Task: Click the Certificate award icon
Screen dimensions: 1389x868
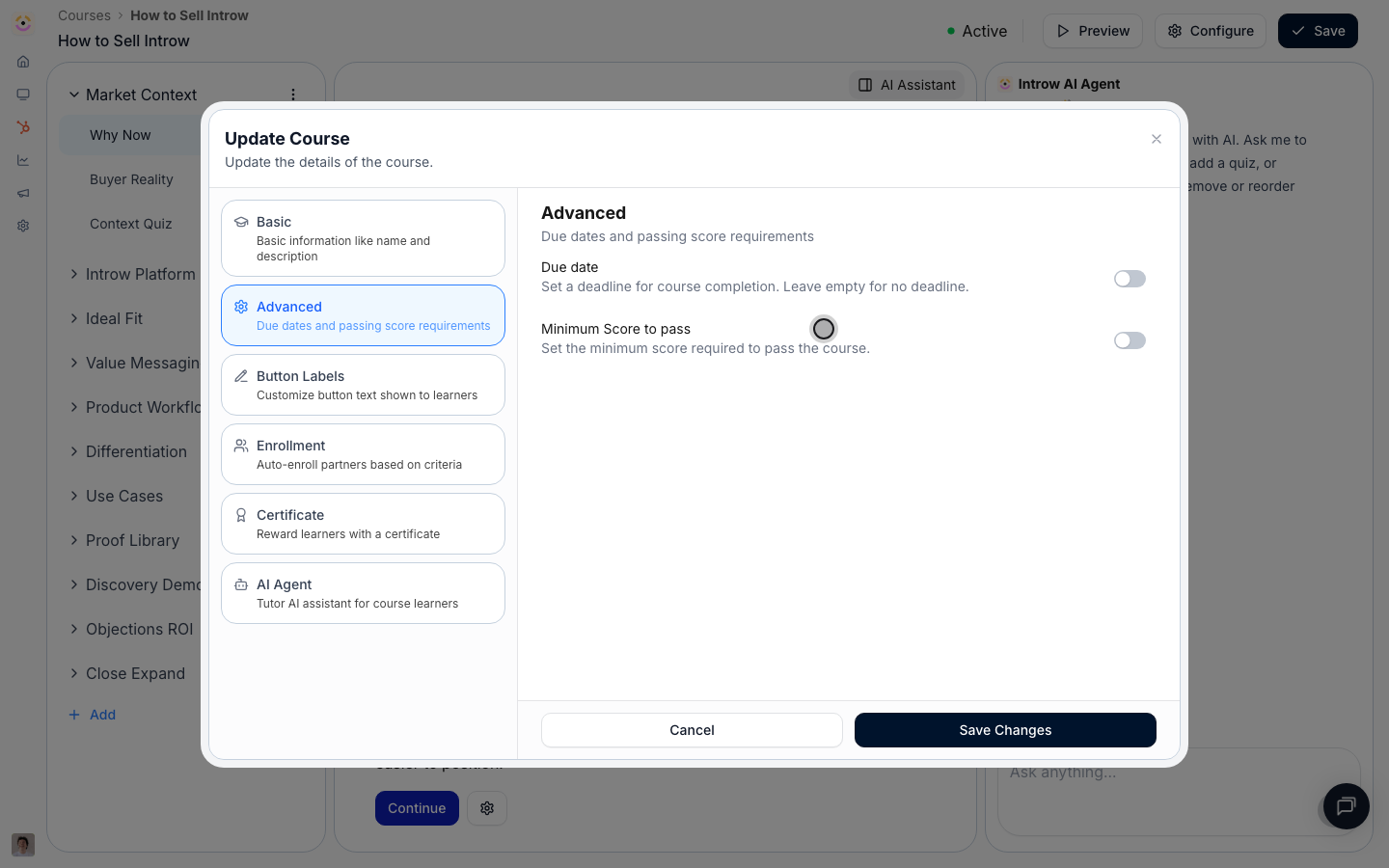Action: pos(241,515)
